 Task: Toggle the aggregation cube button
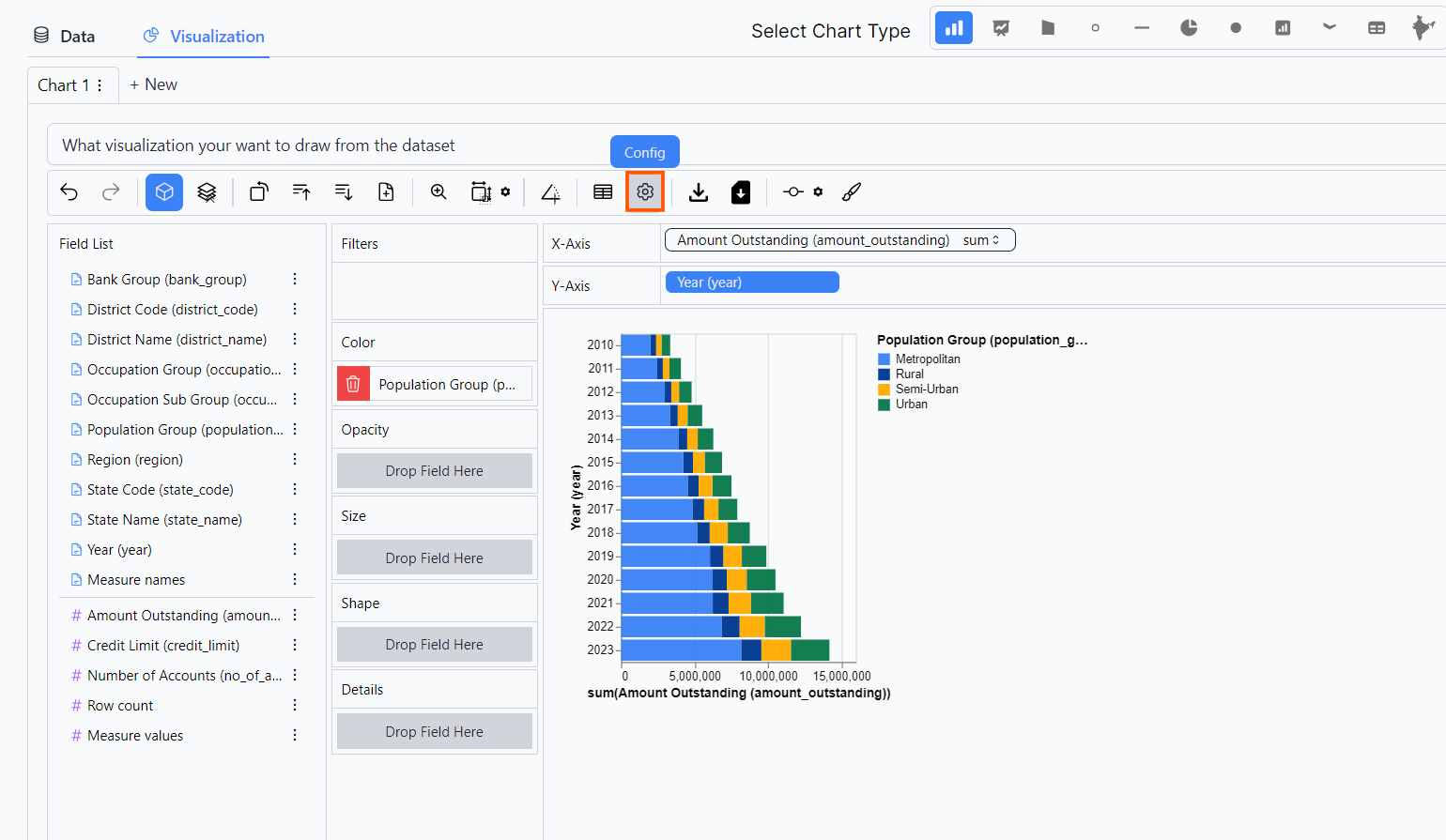(x=164, y=192)
